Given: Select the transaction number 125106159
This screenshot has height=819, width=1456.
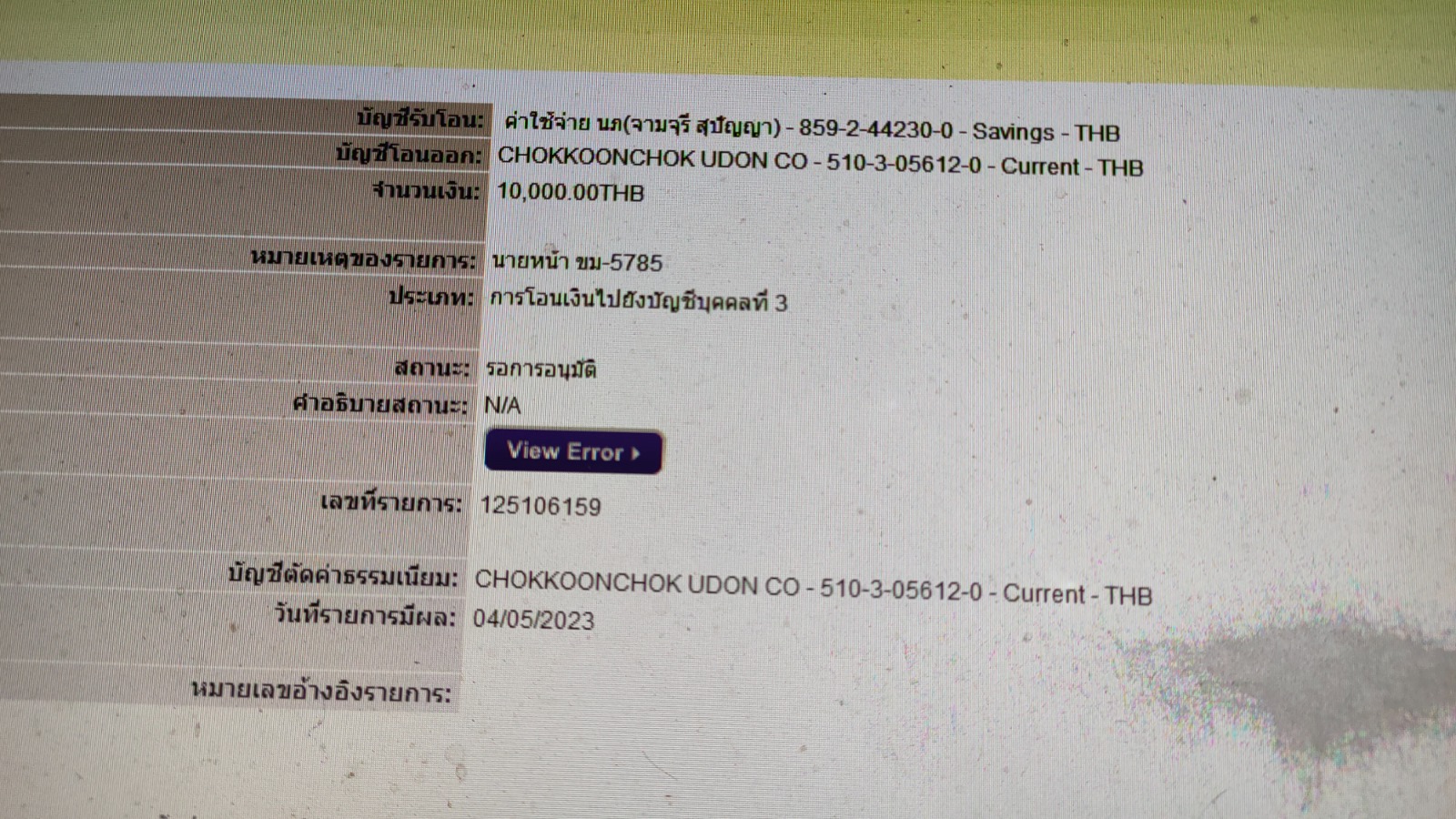Looking at the screenshot, I should coord(541,507).
